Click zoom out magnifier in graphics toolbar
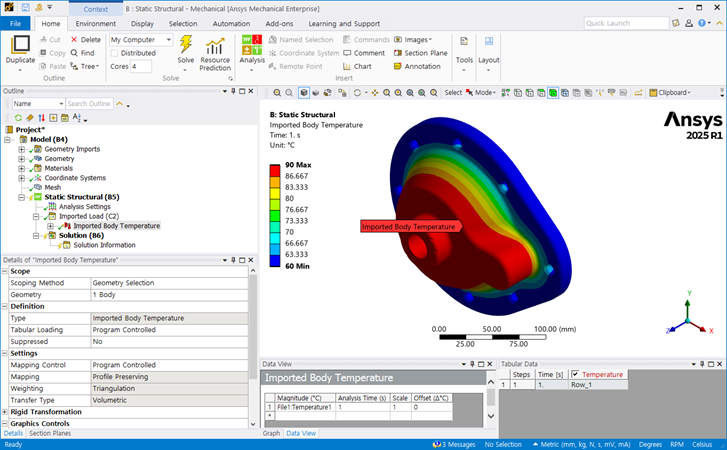The height and width of the screenshot is (450, 727). 289,93
